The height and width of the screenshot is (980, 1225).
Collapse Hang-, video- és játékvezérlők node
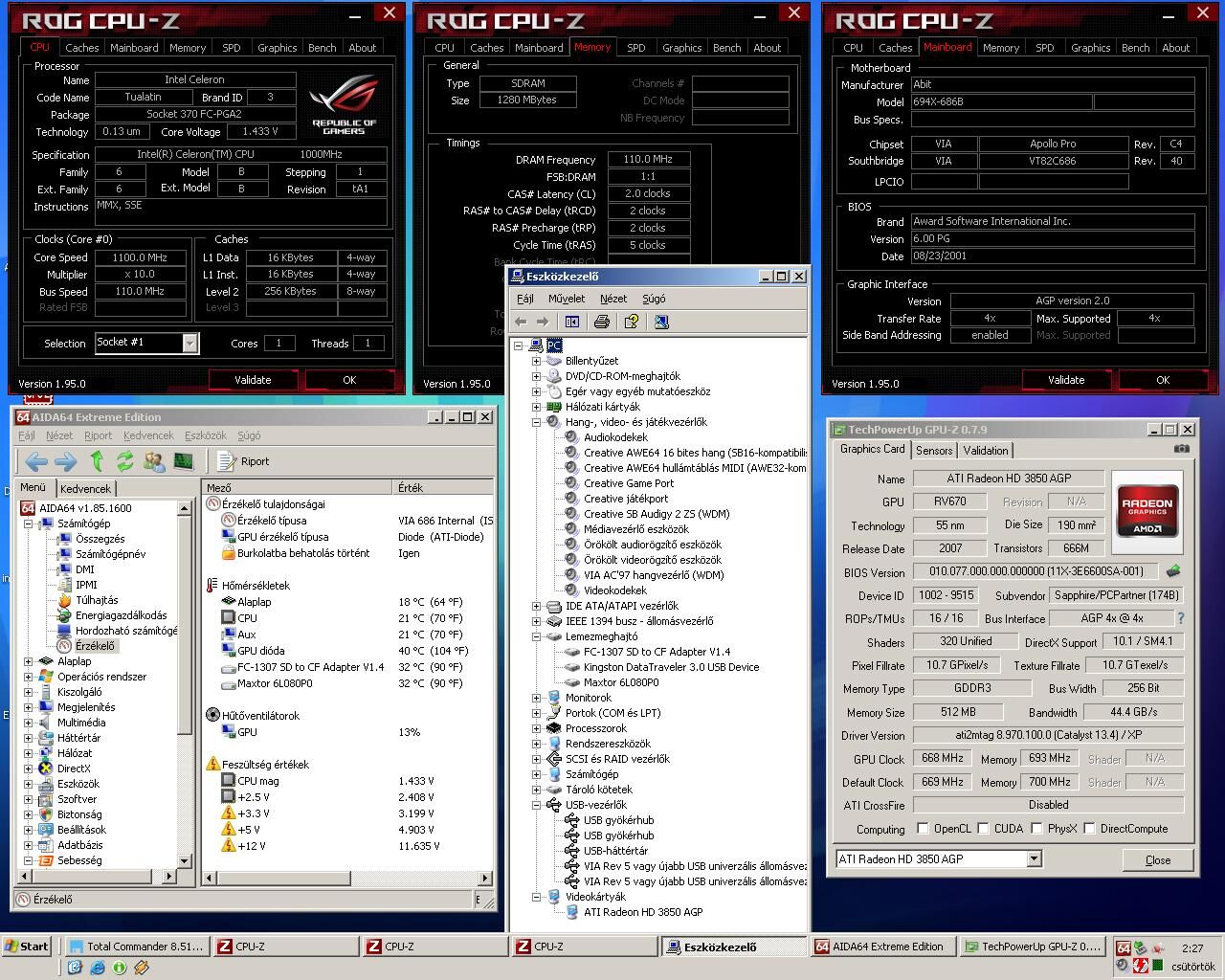536,422
